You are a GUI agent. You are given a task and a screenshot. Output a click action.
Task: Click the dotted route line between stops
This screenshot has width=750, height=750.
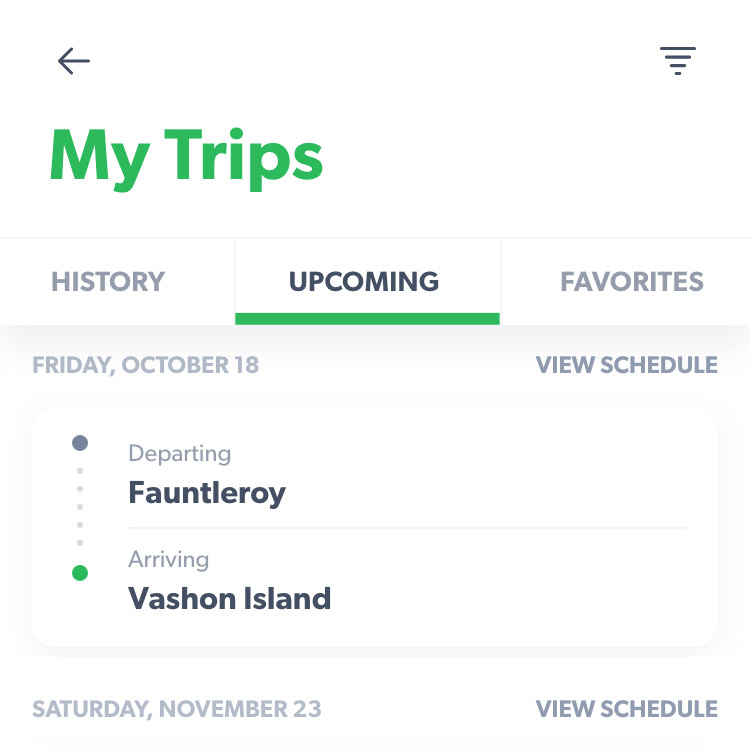[80, 507]
